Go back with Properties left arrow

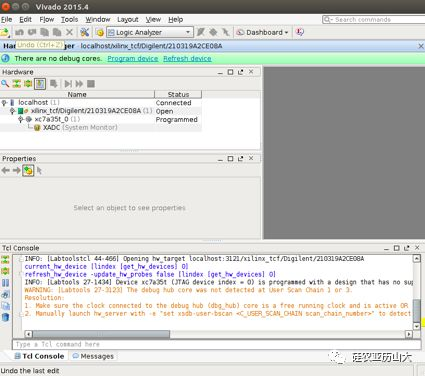[x=5, y=171]
